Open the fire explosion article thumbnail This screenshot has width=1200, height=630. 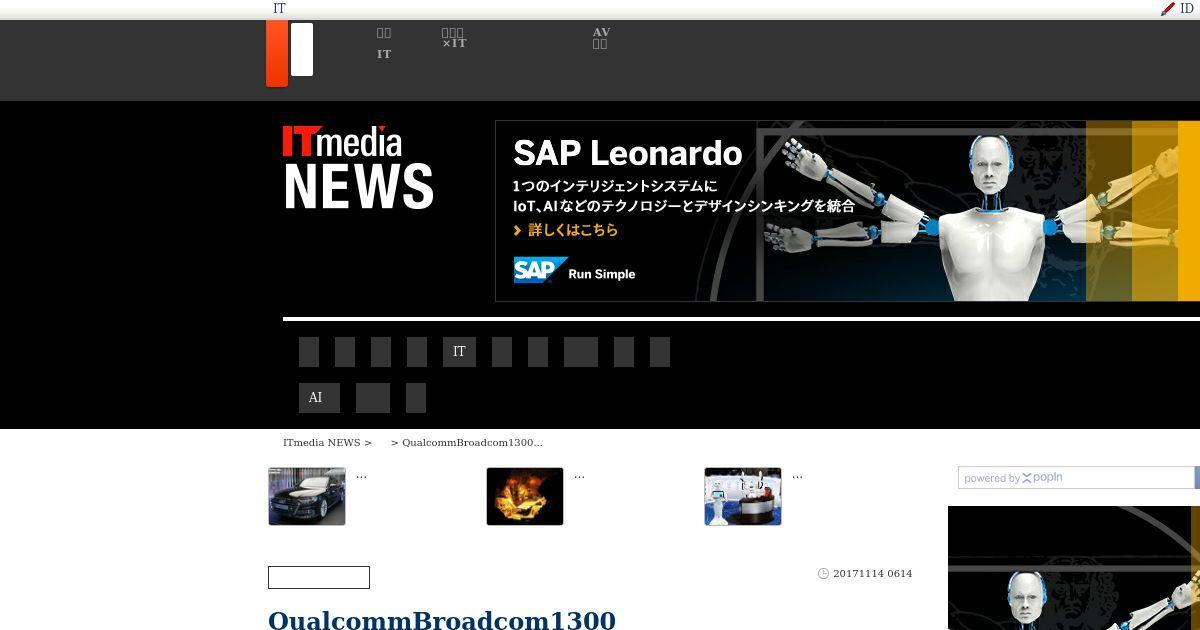(525, 496)
